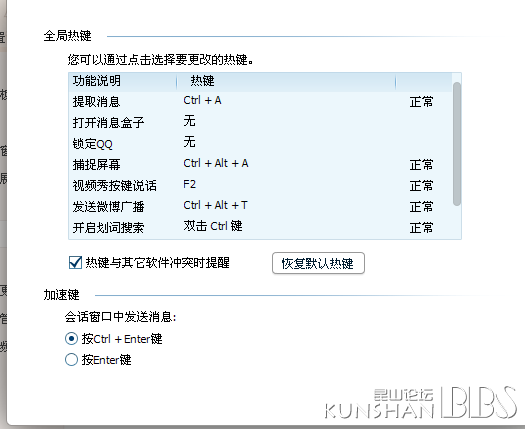Click the Ctrl + Alt + T hotkey value

click(x=216, y=205)
